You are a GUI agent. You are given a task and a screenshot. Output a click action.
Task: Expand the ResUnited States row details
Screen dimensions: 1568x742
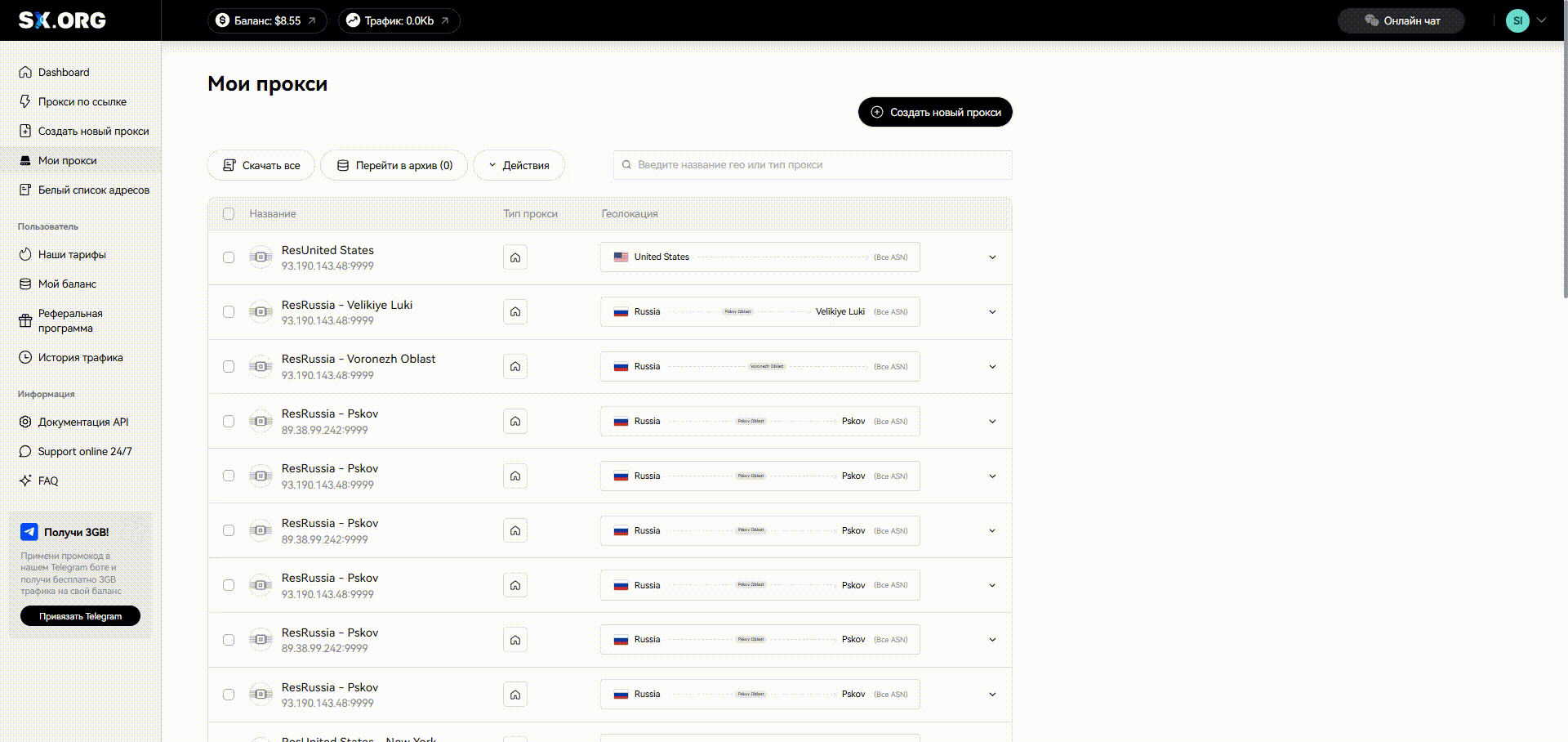click(992, 257)
